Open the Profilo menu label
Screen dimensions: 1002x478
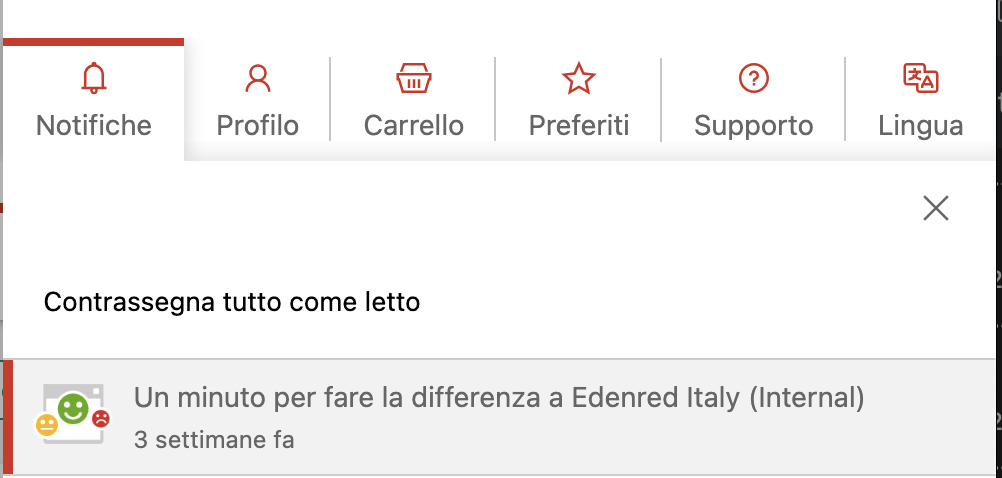click(x=258, y=125)
